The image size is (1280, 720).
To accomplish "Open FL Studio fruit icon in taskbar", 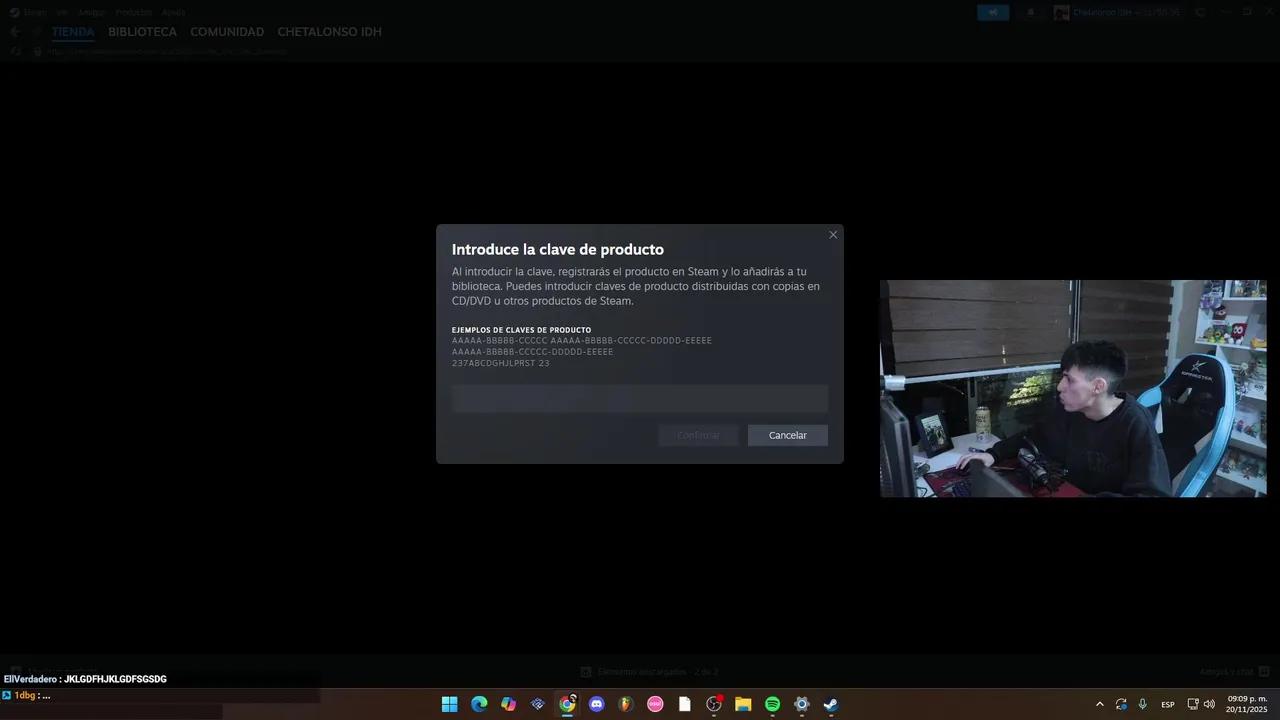I will [x=626, y=704].
